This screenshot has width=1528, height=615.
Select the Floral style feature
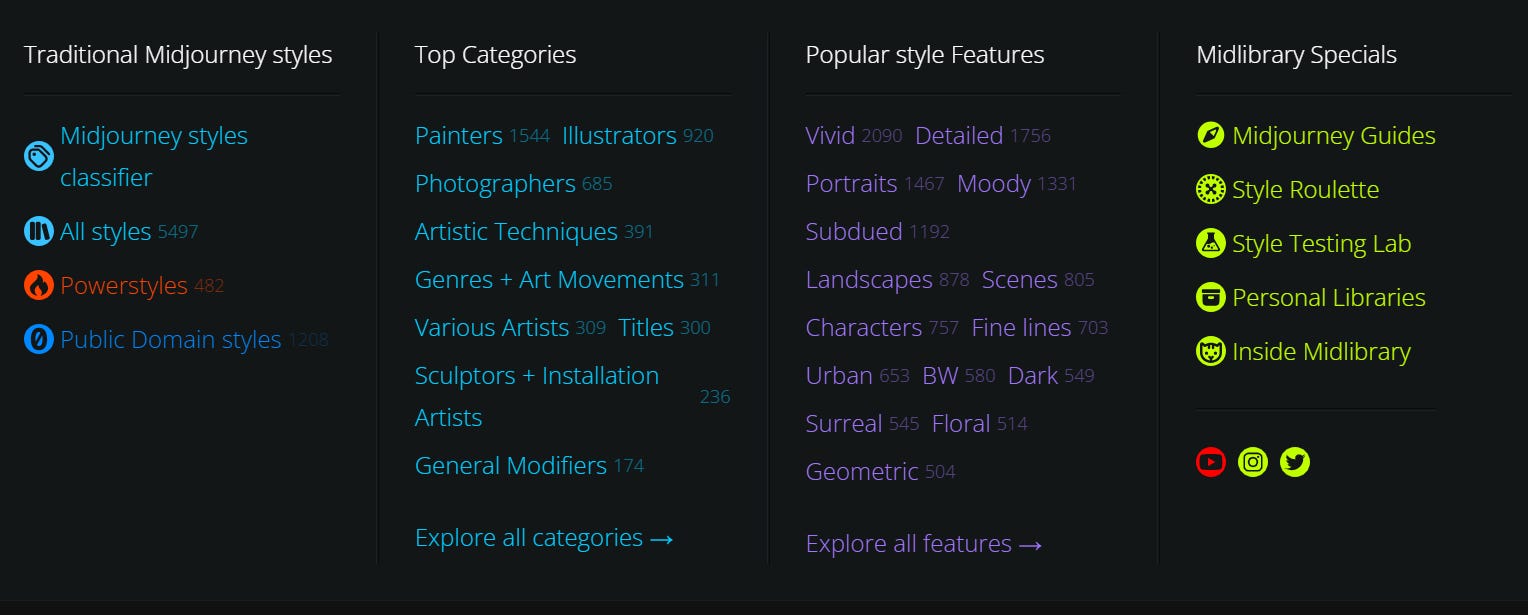tap(961, 424)
